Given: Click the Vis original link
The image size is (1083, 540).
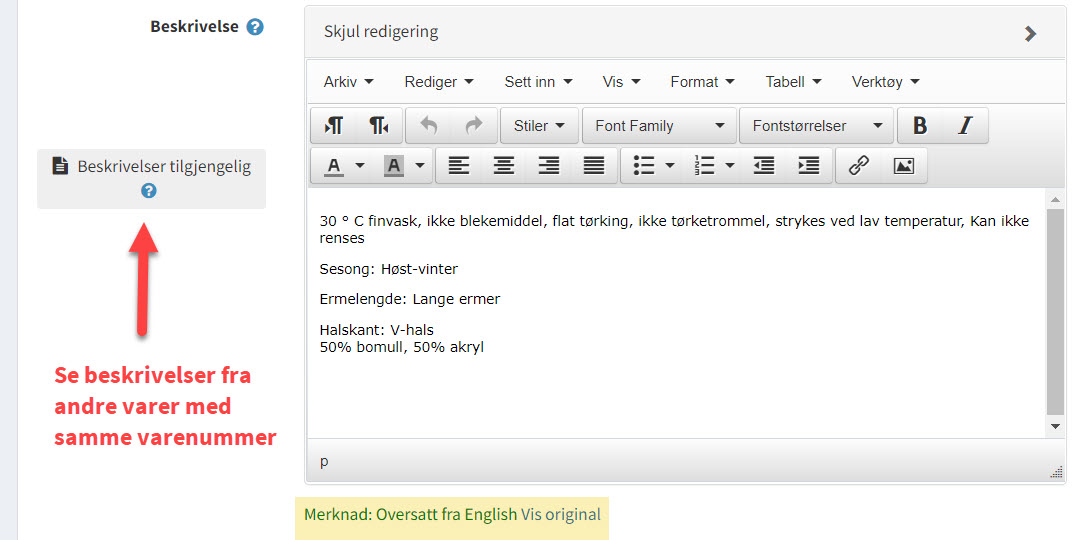Looking at the screenshot, I should coord(561,515).
